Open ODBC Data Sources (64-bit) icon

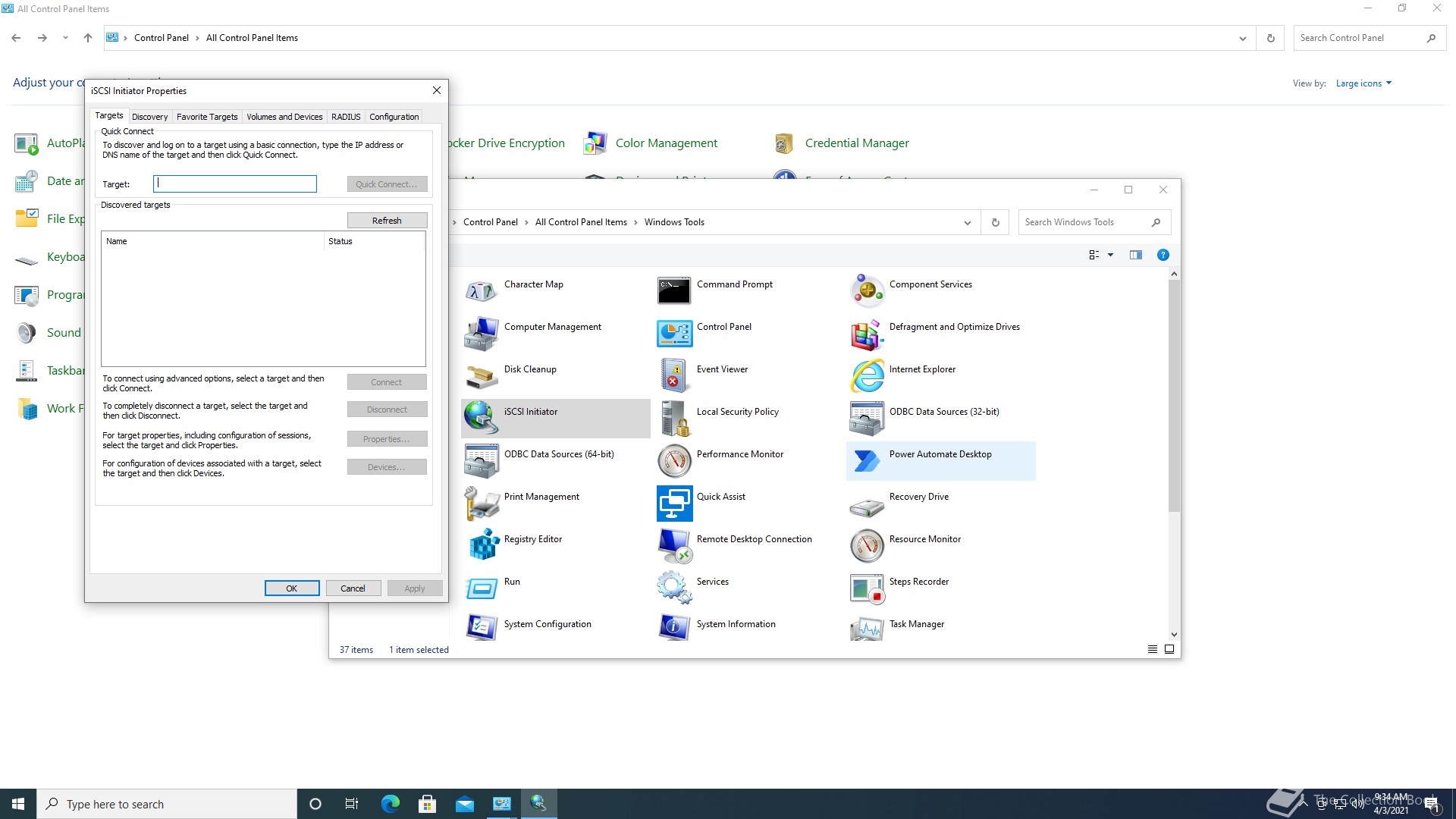pos(481,460)
